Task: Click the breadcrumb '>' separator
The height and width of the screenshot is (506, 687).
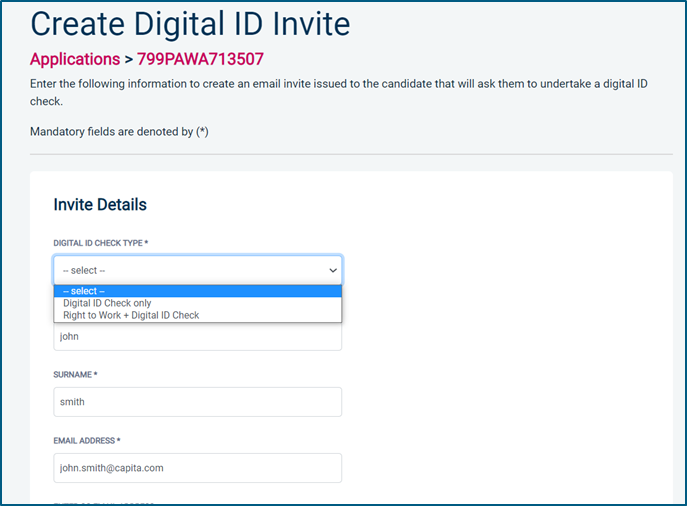Action: coord(129,59)
